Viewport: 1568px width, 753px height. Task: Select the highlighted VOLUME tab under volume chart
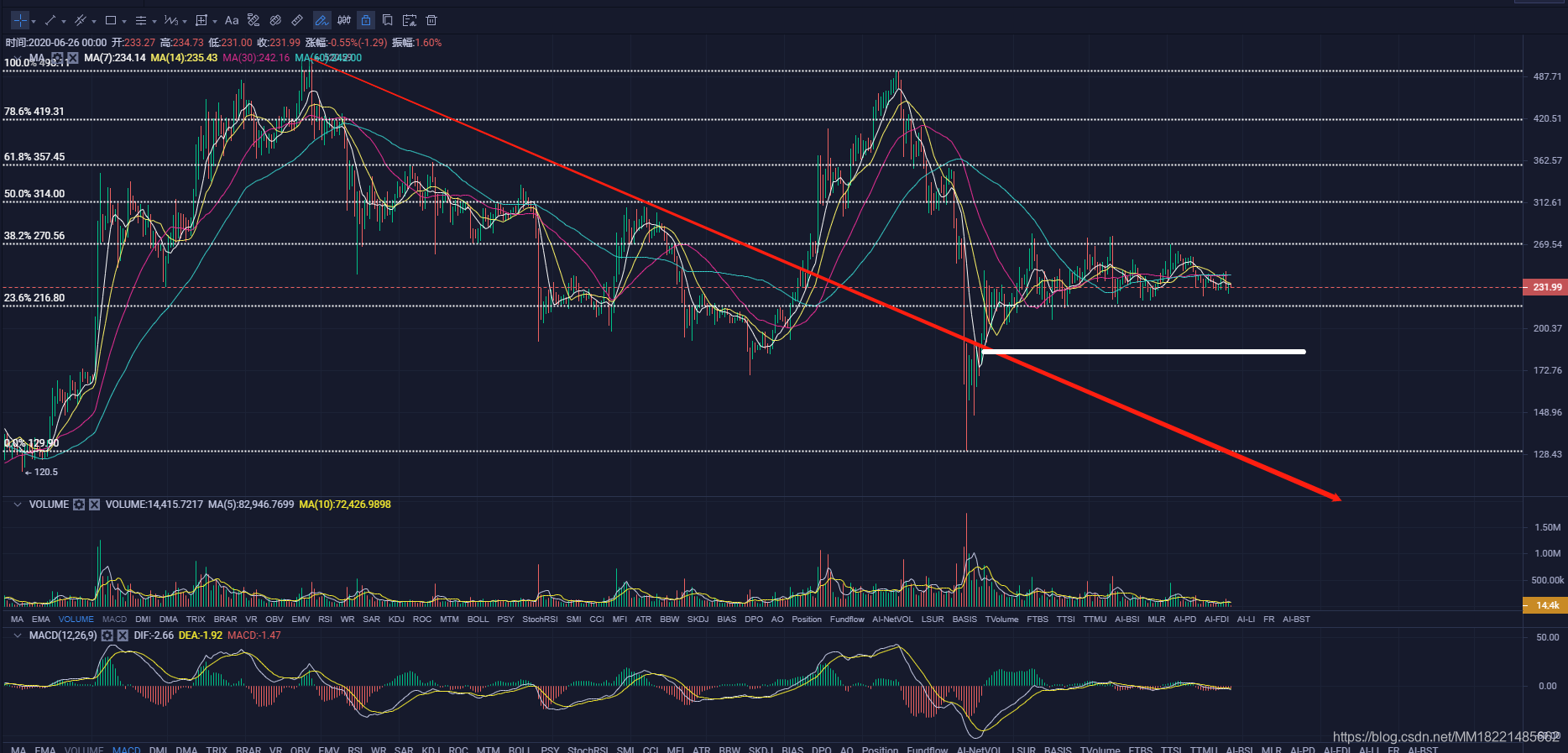[76, 620]
